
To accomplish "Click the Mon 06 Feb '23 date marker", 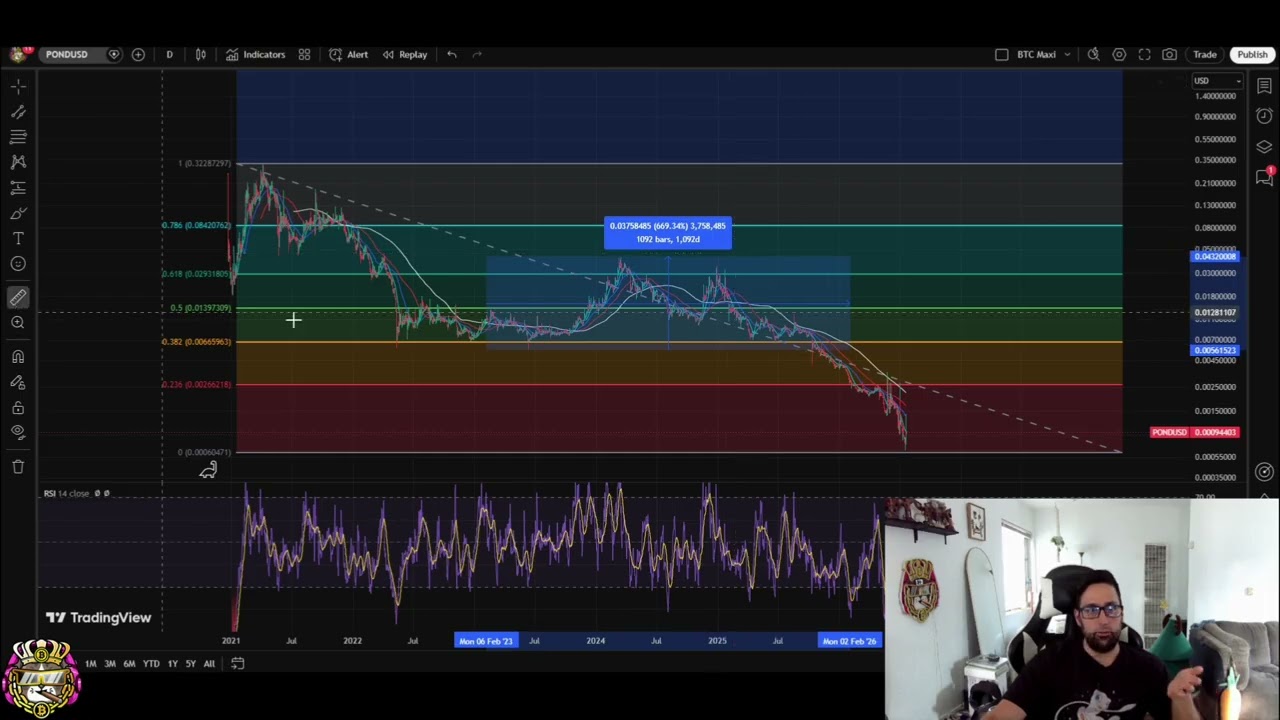I will (486, 641).
